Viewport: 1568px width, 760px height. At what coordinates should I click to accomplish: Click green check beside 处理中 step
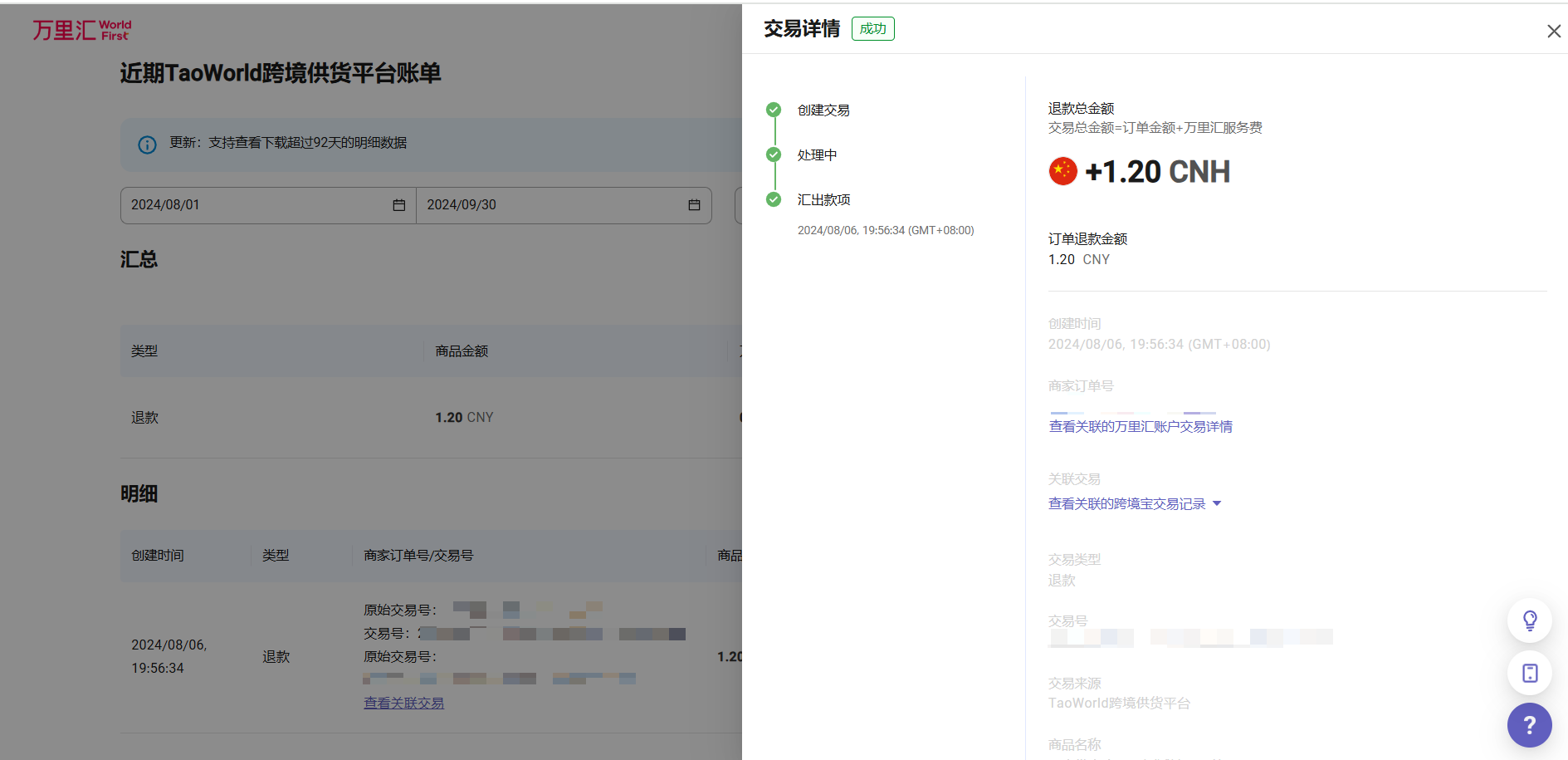[x=774, y=154]
